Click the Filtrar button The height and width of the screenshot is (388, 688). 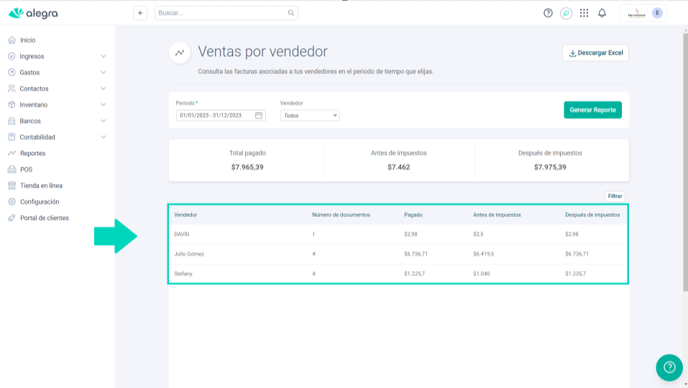pos(615,196)
